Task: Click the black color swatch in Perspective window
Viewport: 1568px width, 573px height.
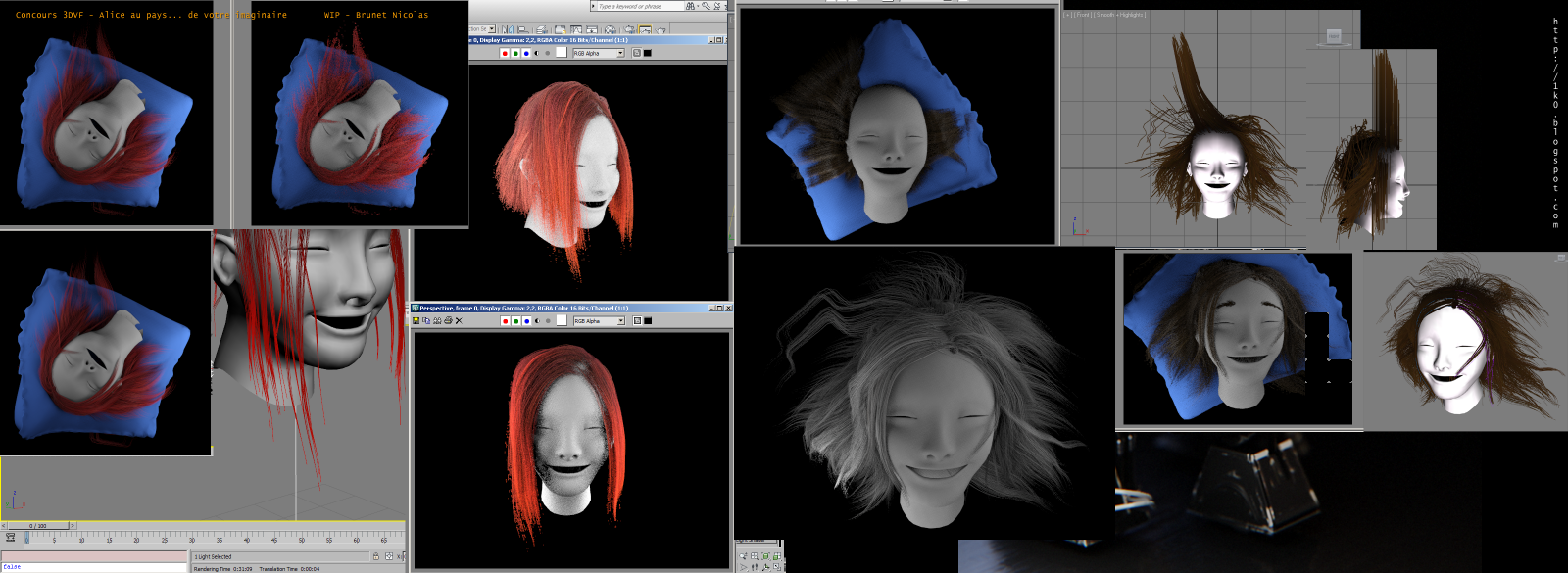Action: 648,320
